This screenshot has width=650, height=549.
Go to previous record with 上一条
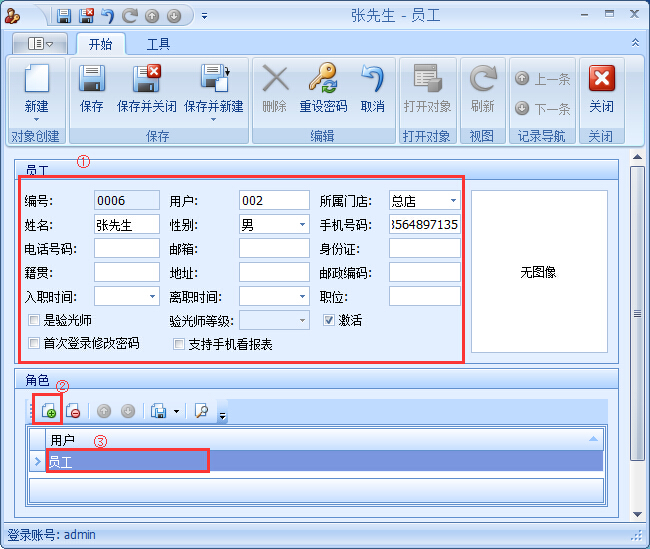coord(543,79)
